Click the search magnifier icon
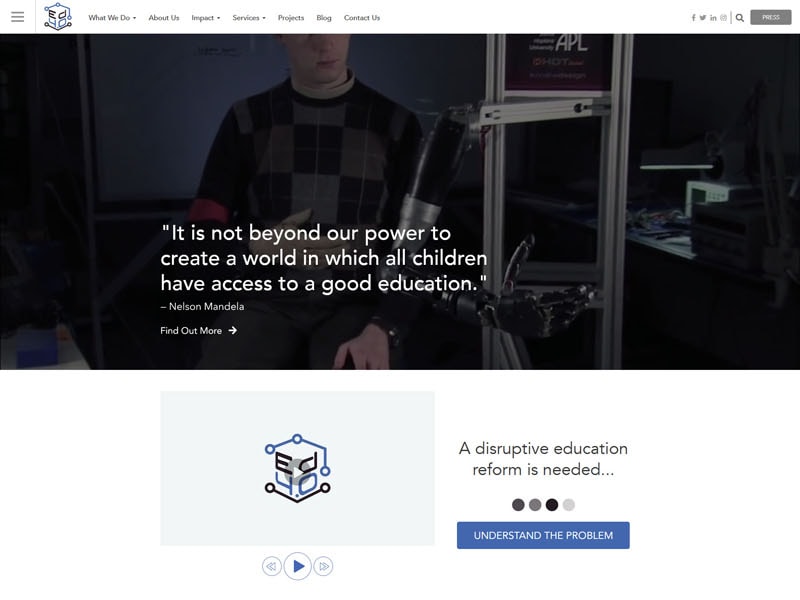Viewport: 800px width, 600px height. click(740, 18)
